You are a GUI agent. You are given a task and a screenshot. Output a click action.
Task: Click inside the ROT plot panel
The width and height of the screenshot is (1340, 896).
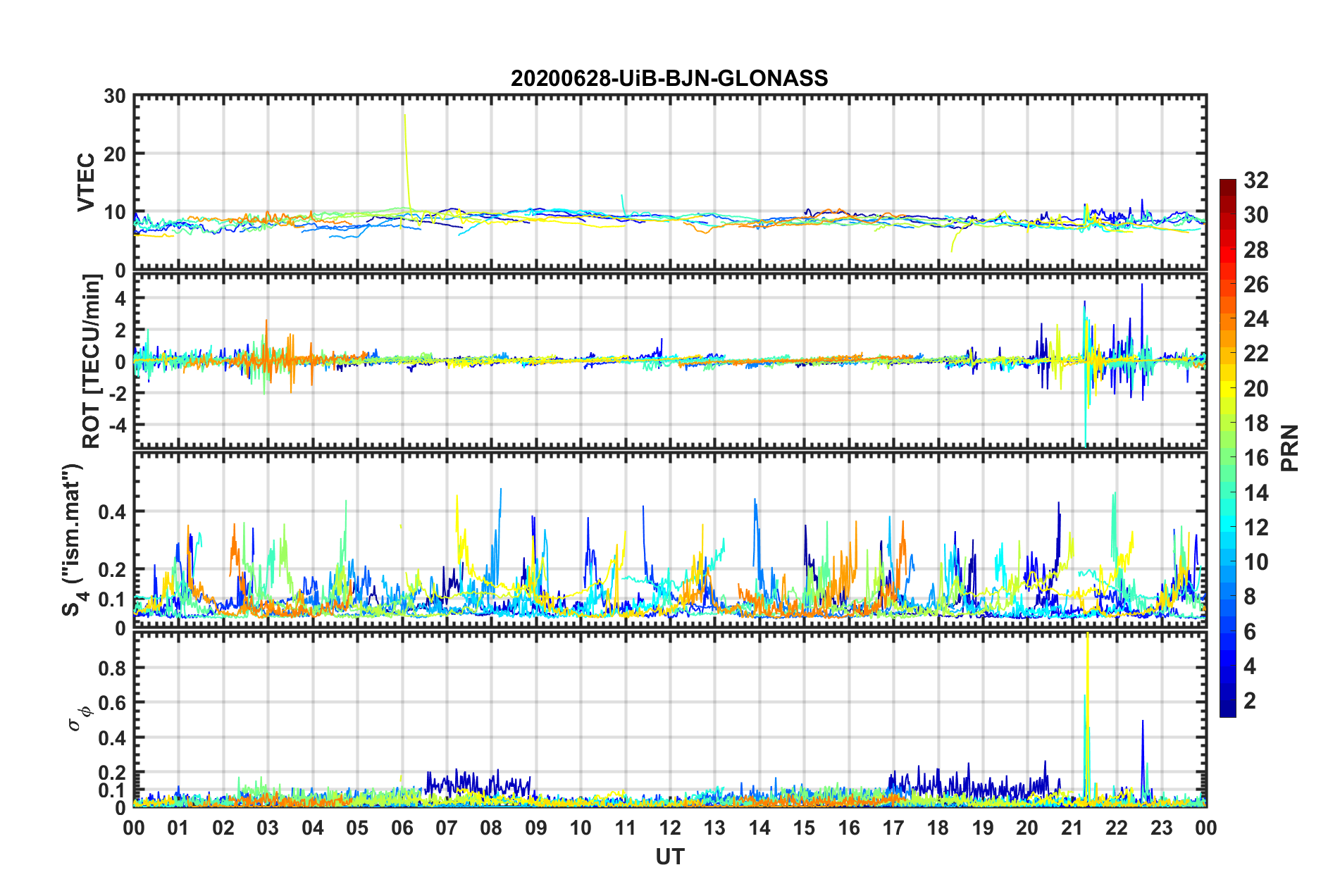pyautogui.click(x=670, y=361)
